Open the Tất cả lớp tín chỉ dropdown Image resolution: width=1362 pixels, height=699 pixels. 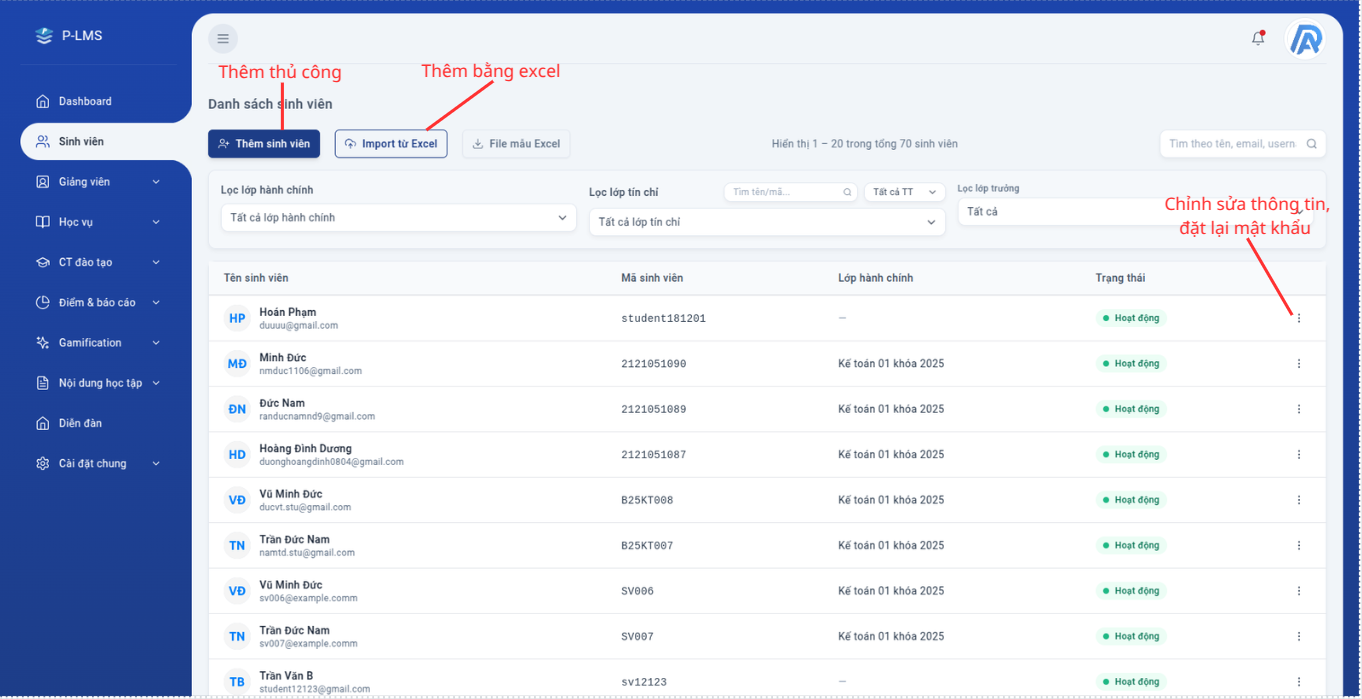(x=767, y=222)
